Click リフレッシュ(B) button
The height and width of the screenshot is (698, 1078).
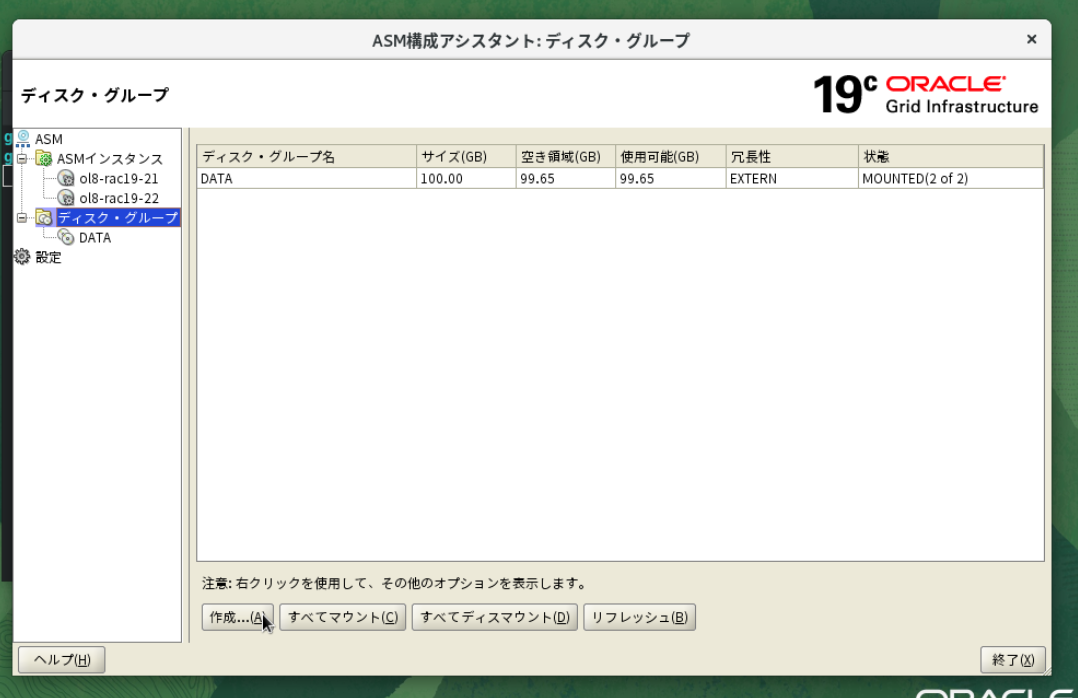pos(639,617)
